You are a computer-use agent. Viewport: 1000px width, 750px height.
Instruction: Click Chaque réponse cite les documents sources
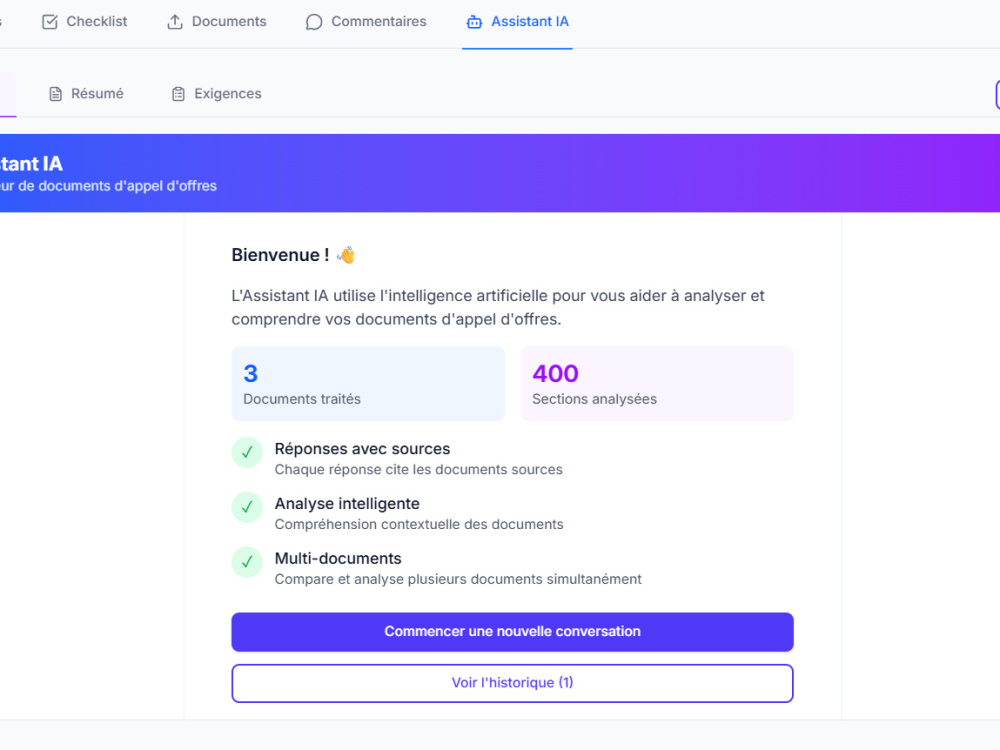click(x=418, y=469)
